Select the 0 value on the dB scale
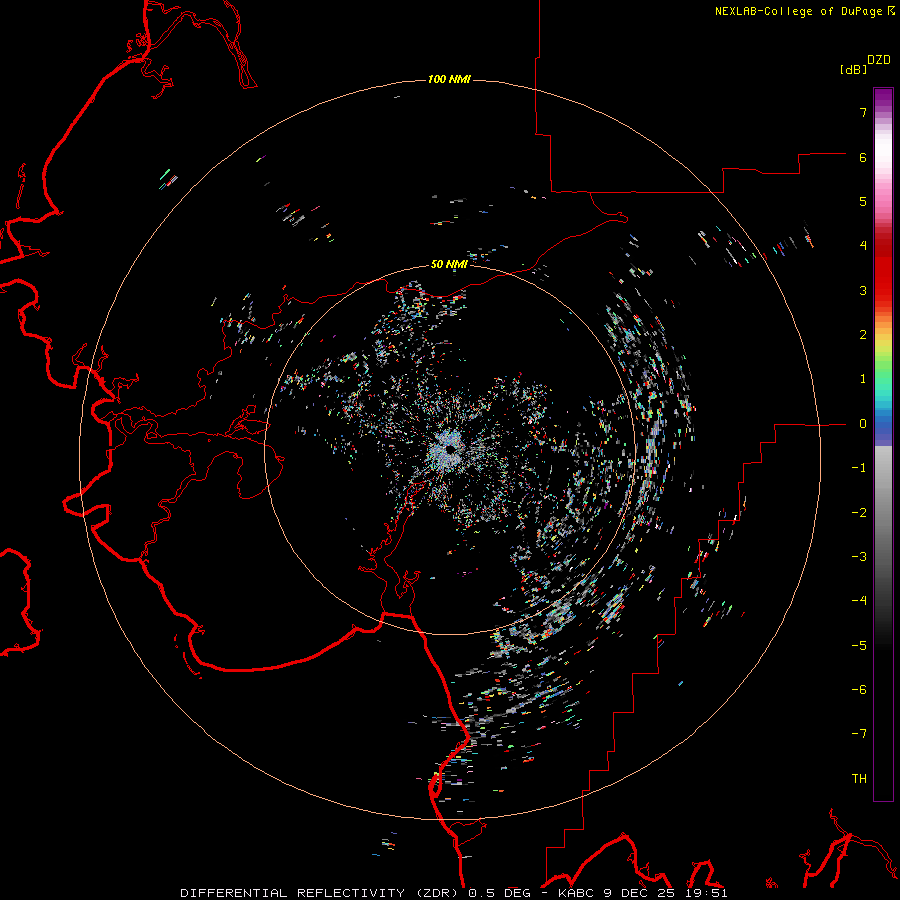Image resolution: width=900 pixels, height=900 pixels. 863,424
